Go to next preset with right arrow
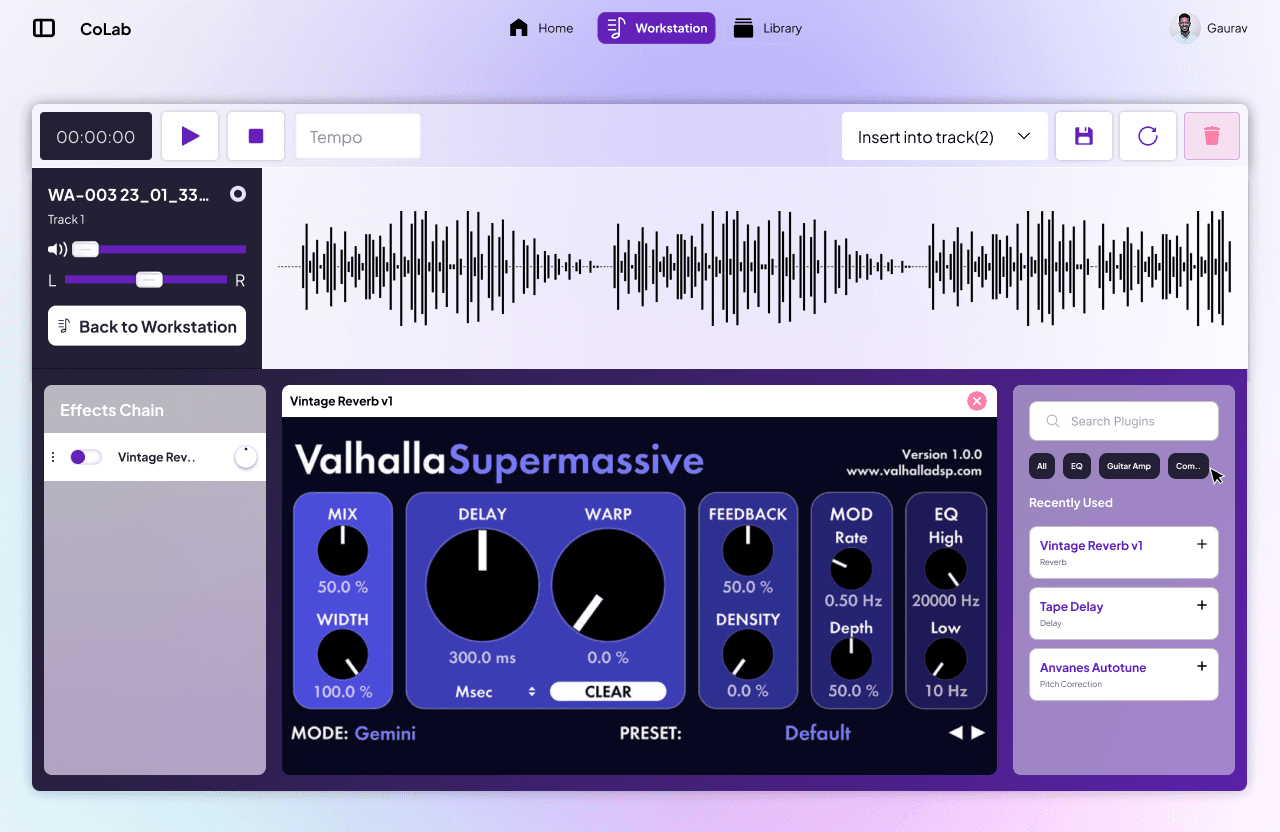The width and height of the screenshot is (1280, 832). pyautogui.click(x=978, y=733)
